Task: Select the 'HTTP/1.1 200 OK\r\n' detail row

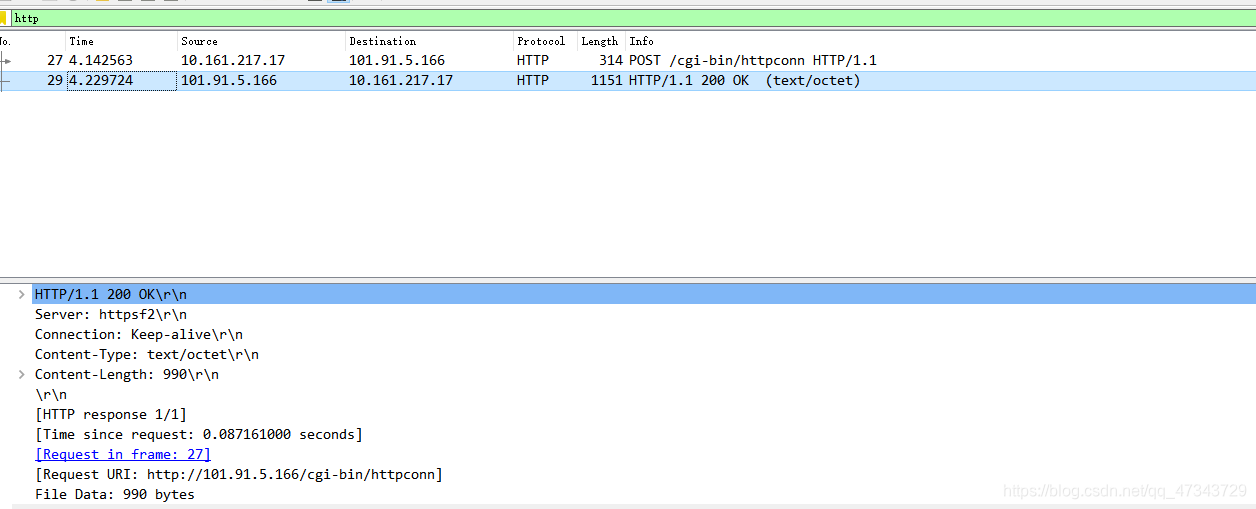Action: (644, 294)
